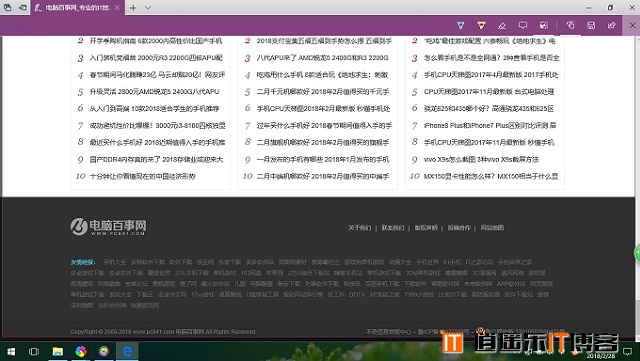Click the XP系统之家 friend link
The image size is (640, 361).
click(x=384, y=294)
